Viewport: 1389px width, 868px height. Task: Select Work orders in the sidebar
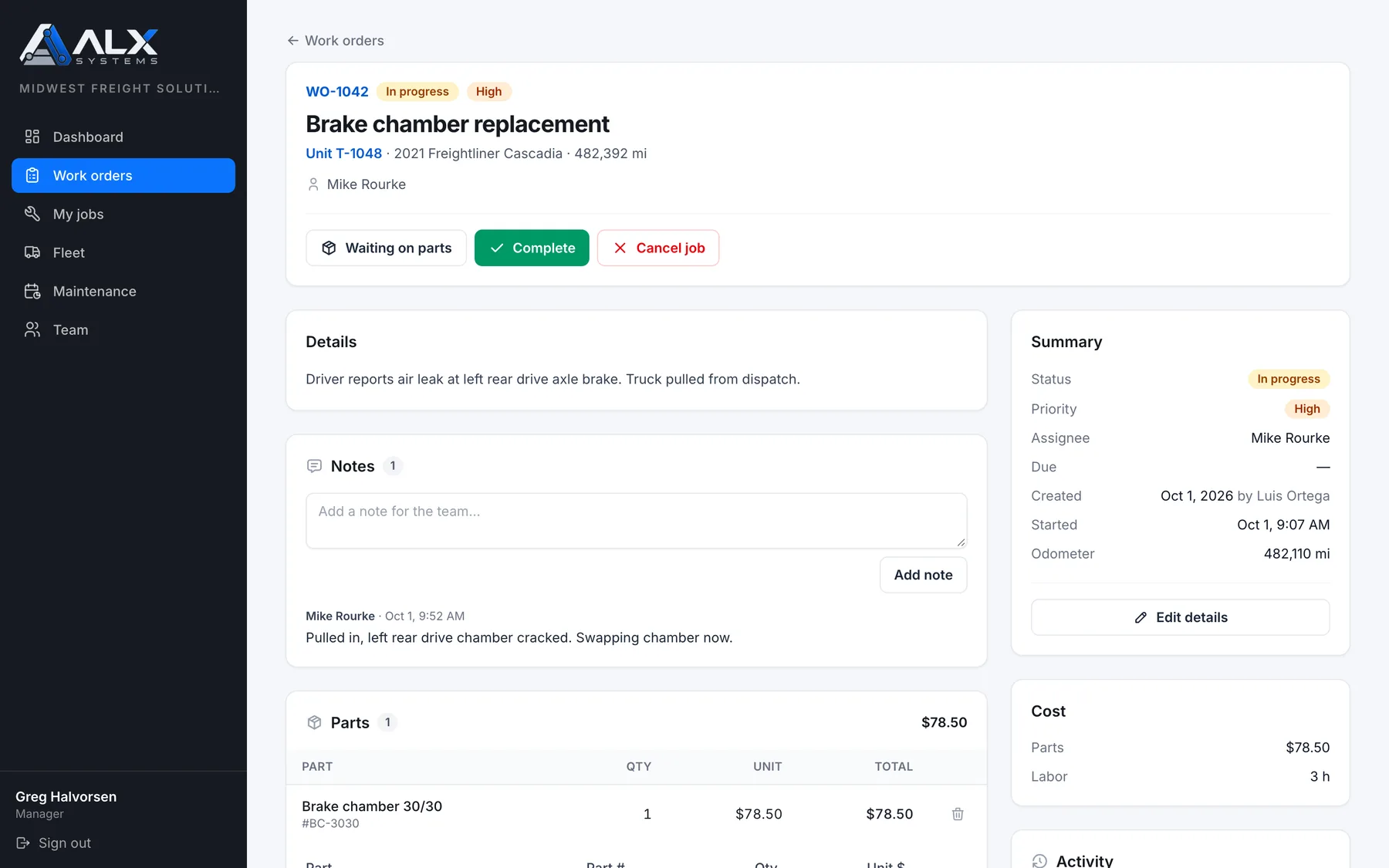pyautogui.click(x=123, y=175)
